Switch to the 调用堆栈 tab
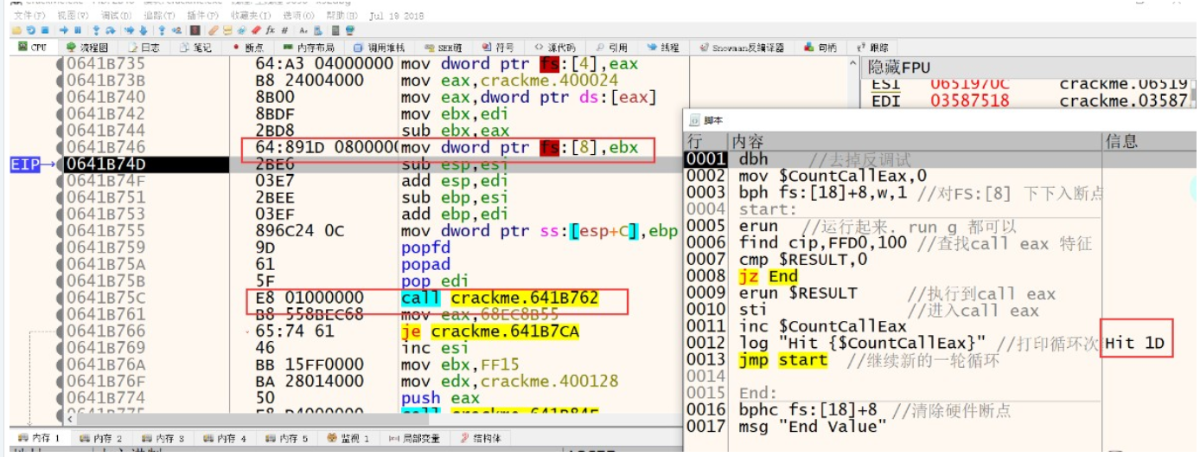The image size is (1200, 457). click(379, 47)
